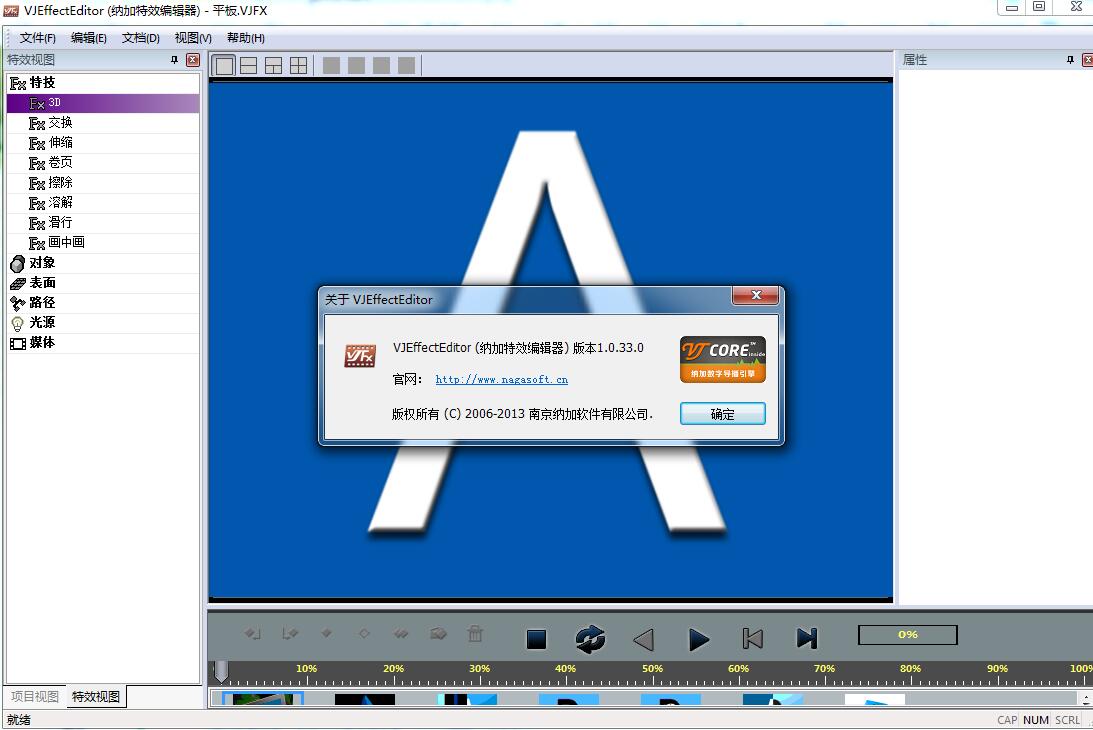Screen dimensions: 1093x730
Task: Click the path icon of 路径
Action: (x=17, y=303)
